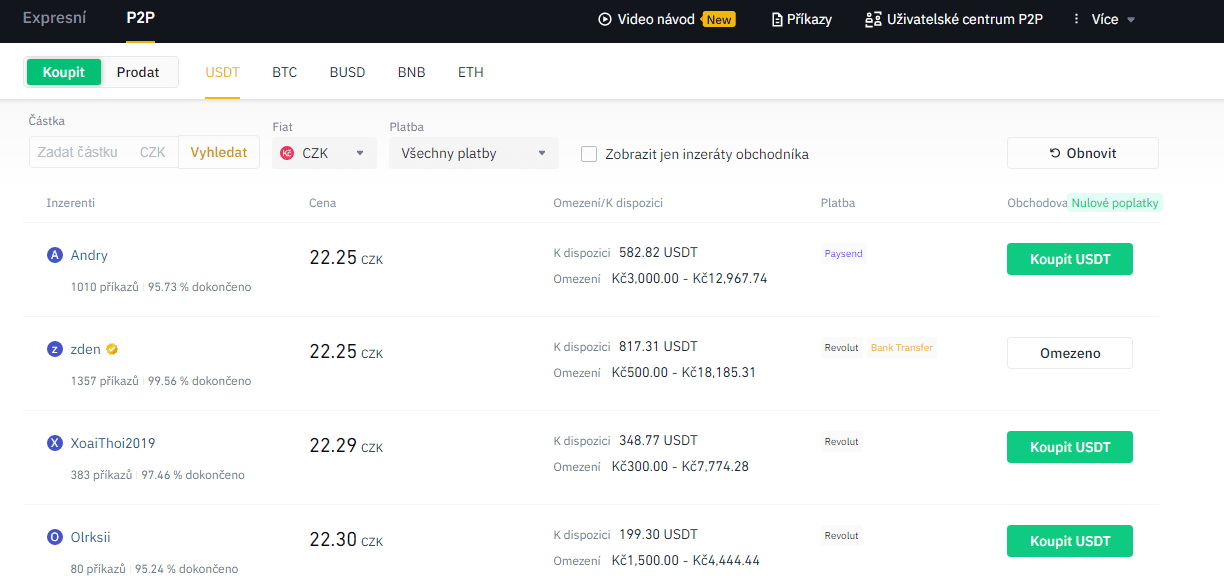The height and width of the screenshot is (578, 1224).
Task: Focus the Zadat částku input field
Action: [104, 152]
